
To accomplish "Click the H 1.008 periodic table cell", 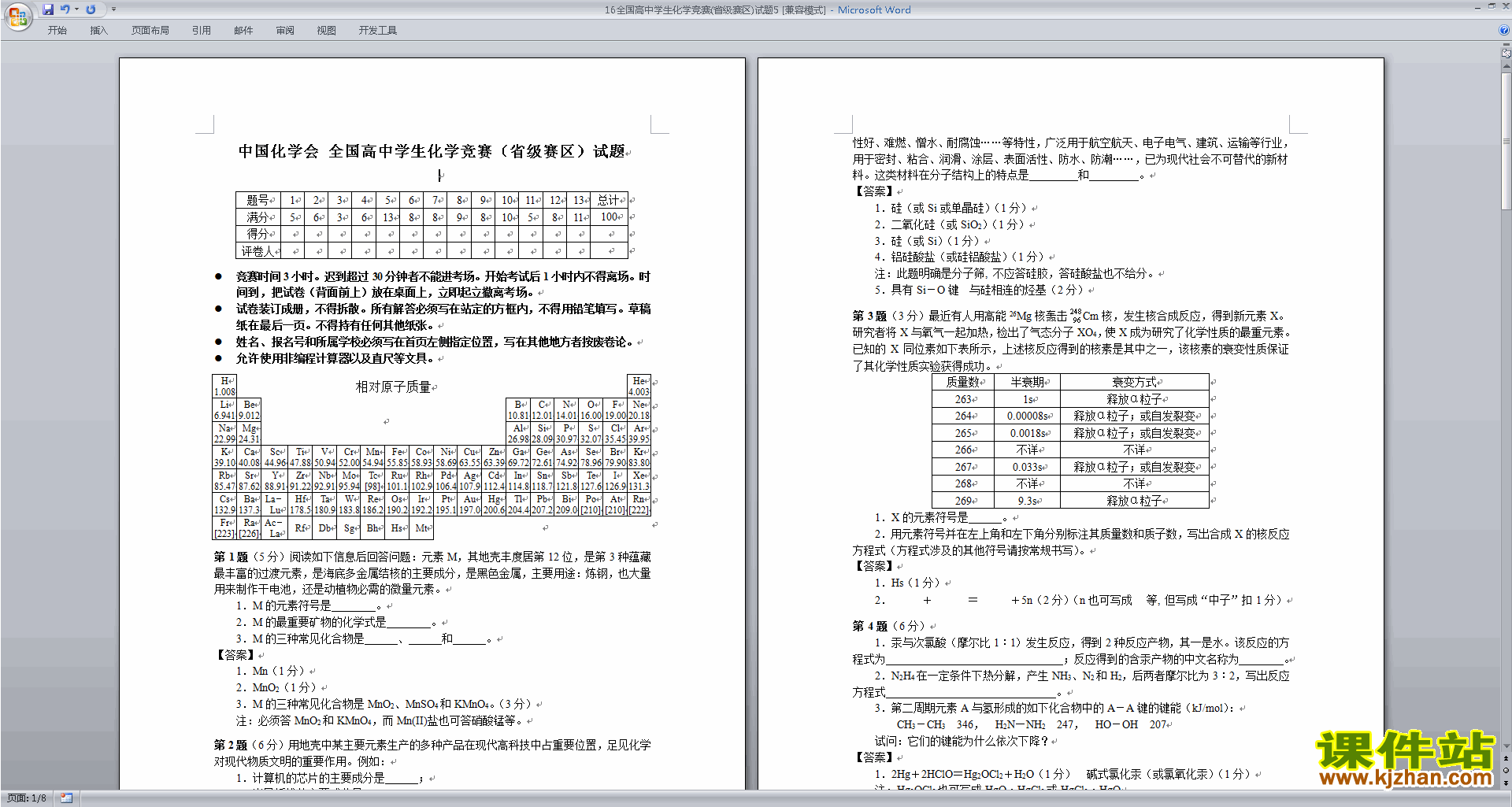I will [x=224, y=386].
